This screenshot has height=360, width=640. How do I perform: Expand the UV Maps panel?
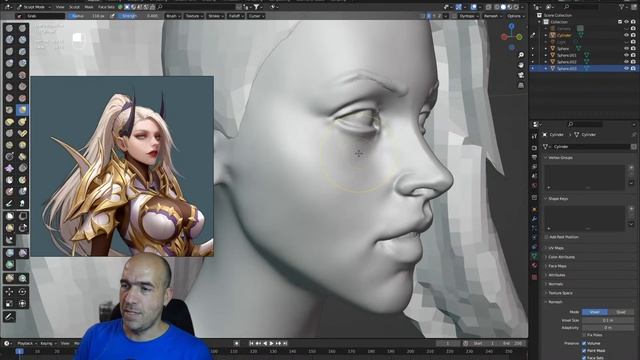pos(556,248)
